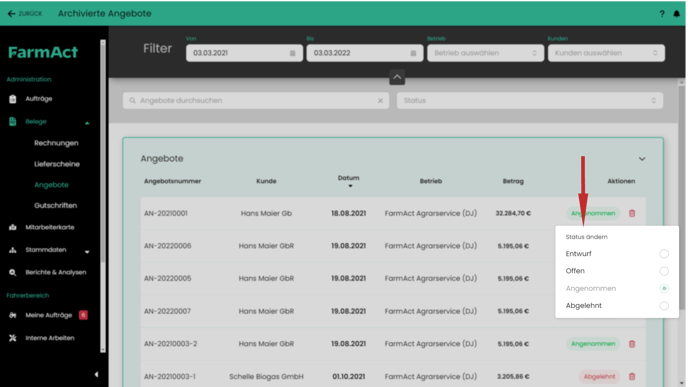Select the Abgelehnt status radio button
The height and width of the screenshot is (387, 688).
pyautogui.click(x=664, y=306)
